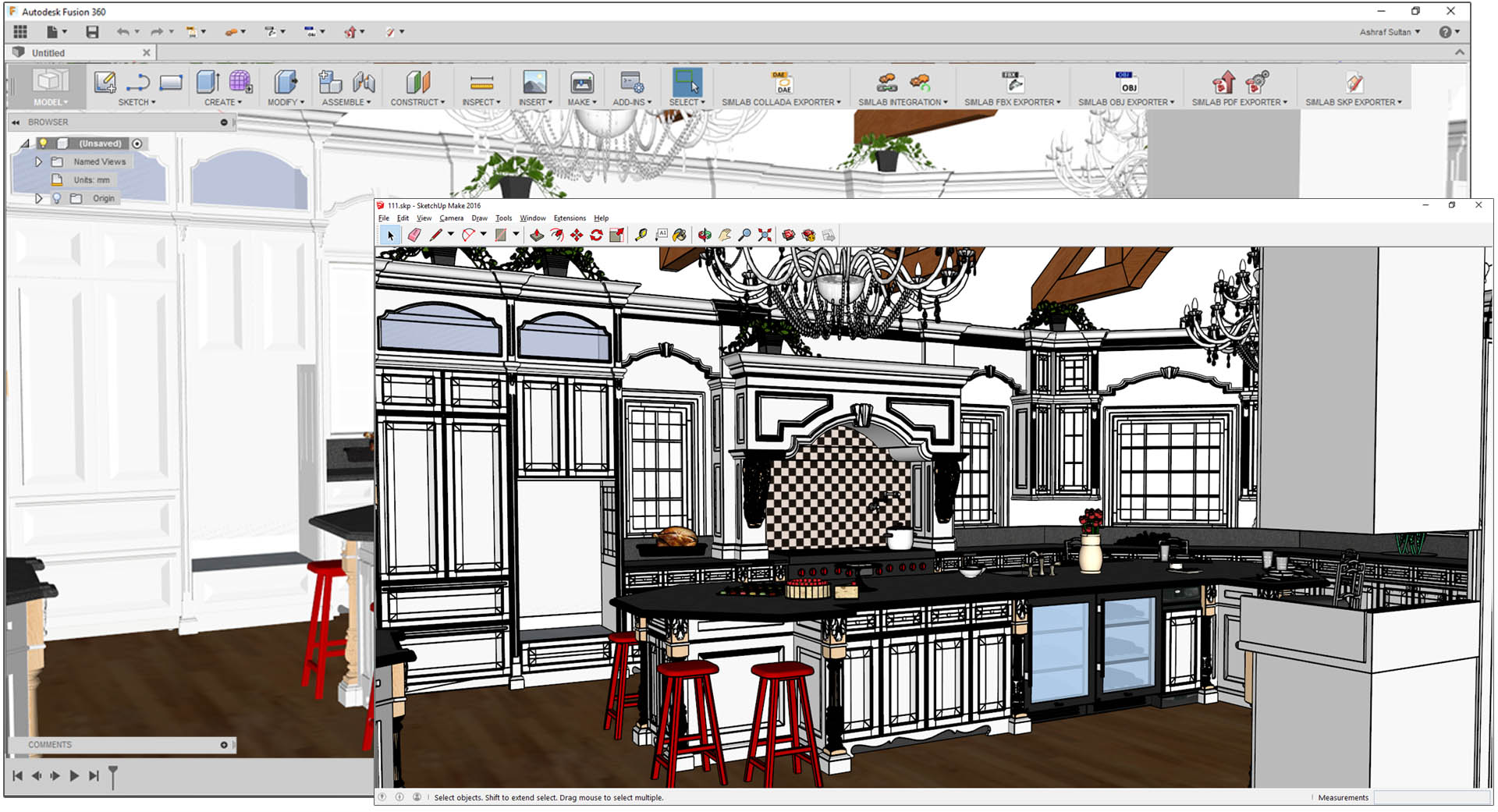Click the Extrude icon in Create
The image size is (1498, 812).
208,82
